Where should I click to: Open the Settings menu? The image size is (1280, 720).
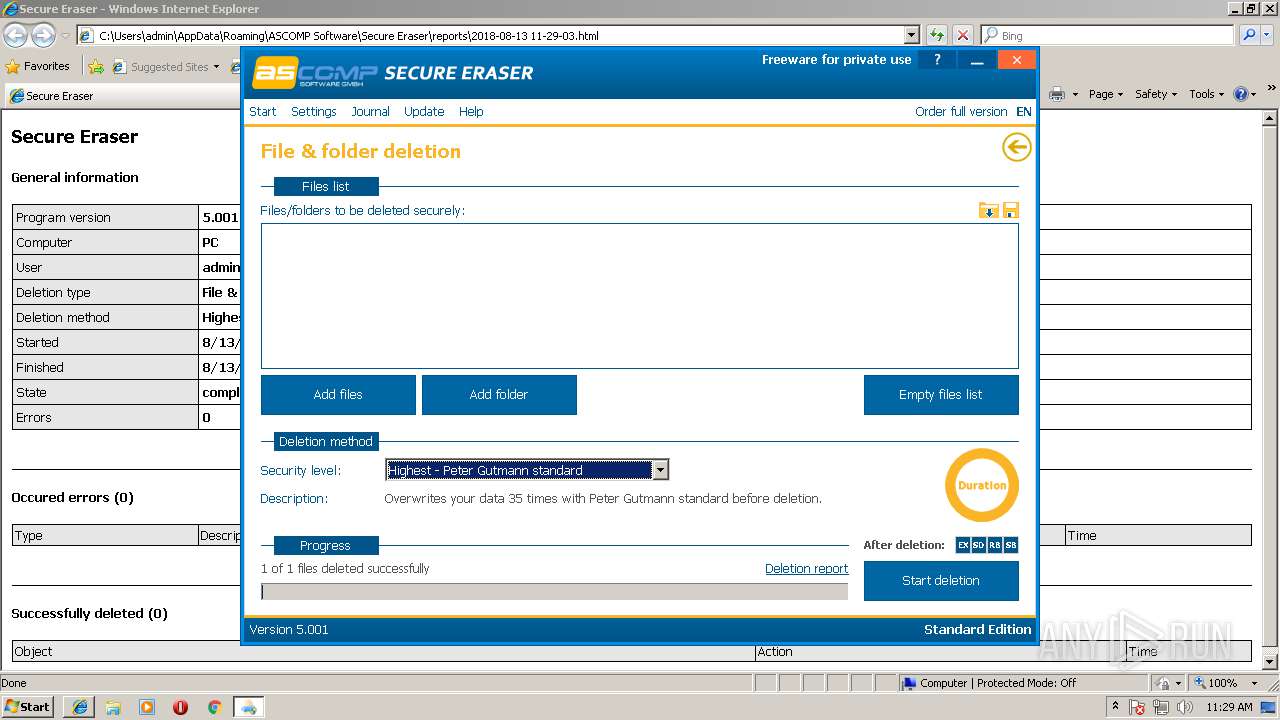coord(314,111)
